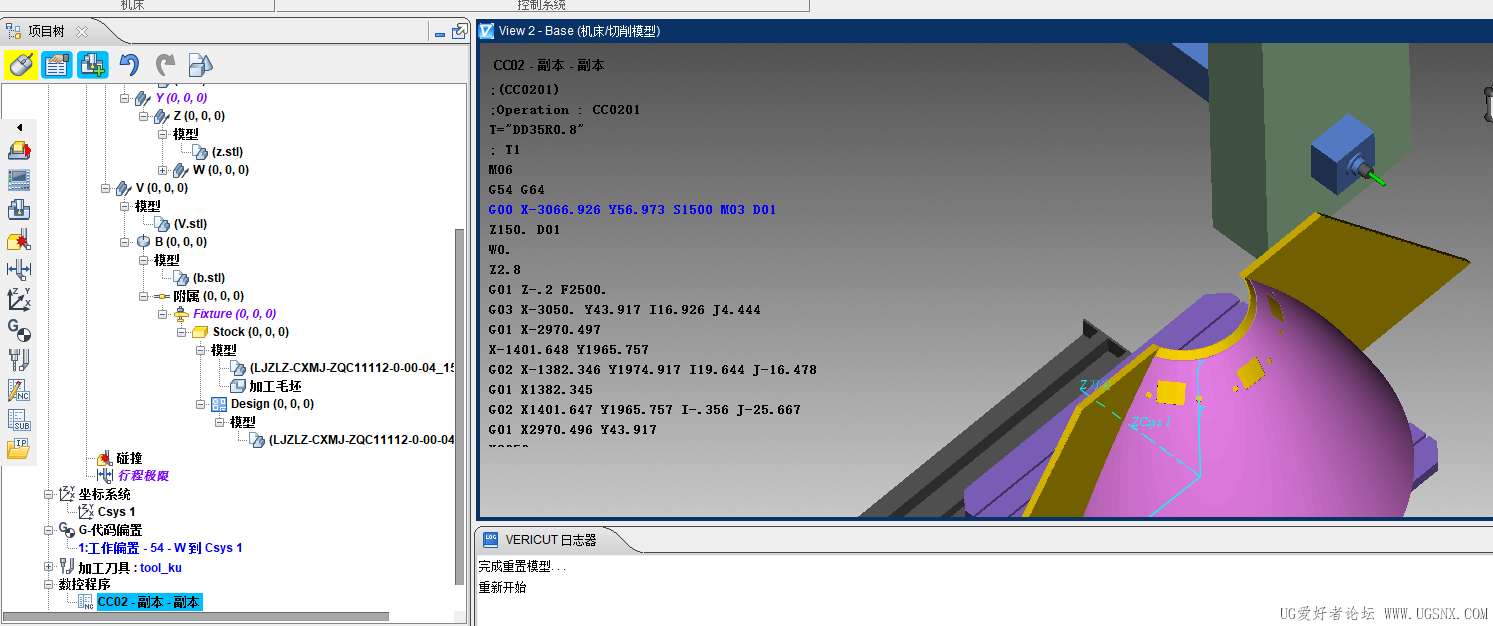Collapse the Z (0, 0, 0) node

(x=144, y=116)
